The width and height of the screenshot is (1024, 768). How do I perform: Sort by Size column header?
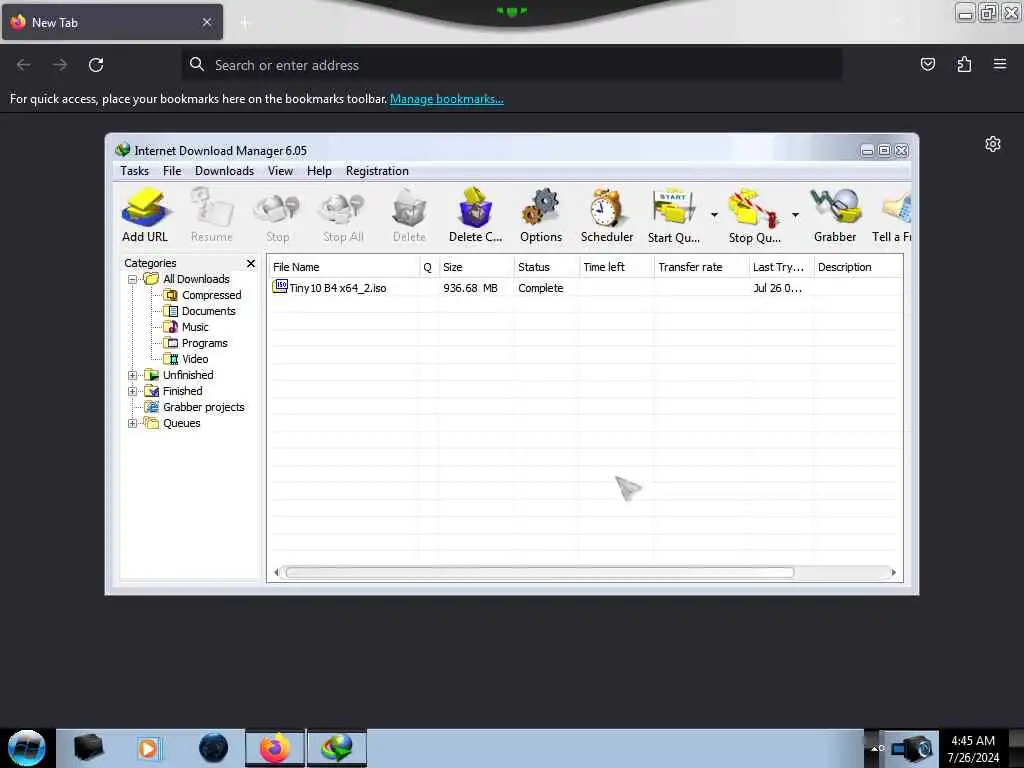pyautogui.click(x=476, y=267)
